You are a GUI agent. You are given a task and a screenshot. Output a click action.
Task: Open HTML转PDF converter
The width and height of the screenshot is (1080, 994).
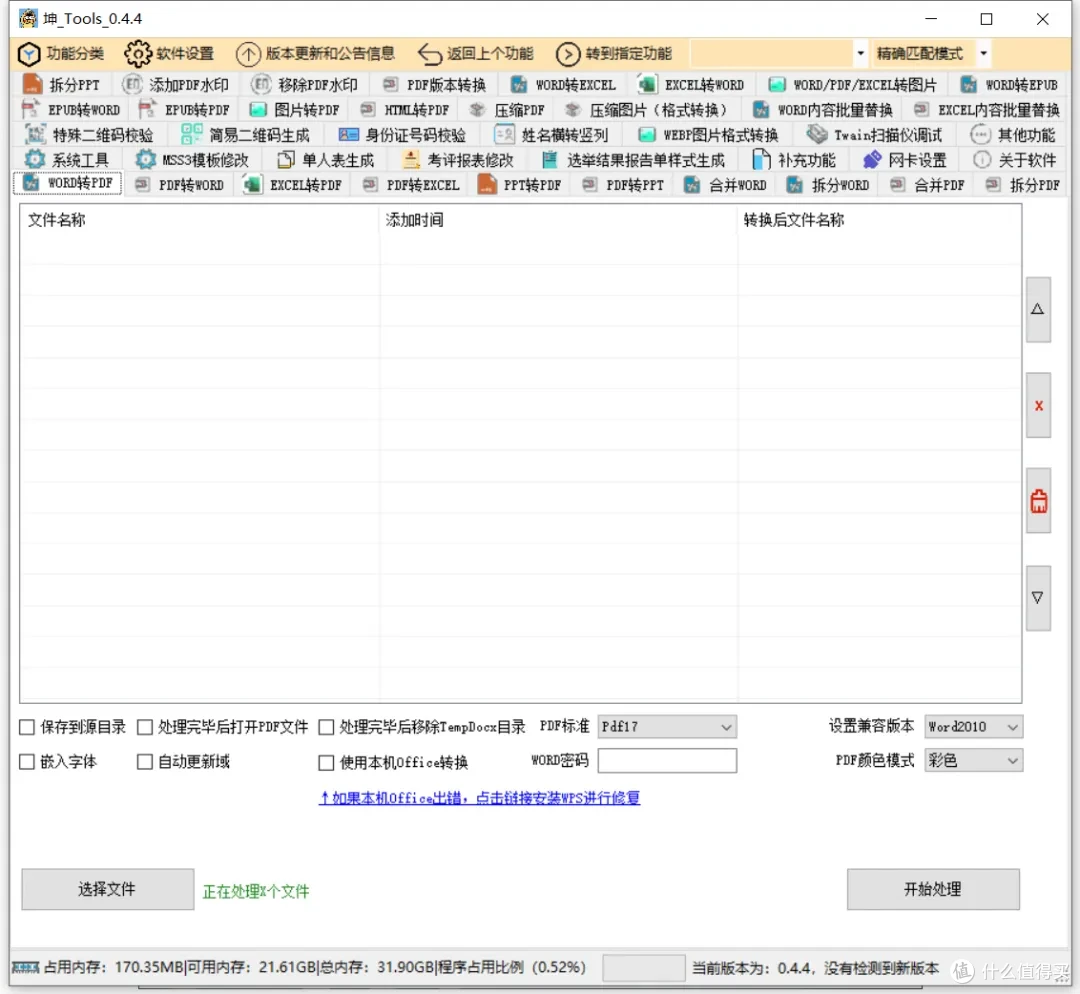click(x=405, y=110)
